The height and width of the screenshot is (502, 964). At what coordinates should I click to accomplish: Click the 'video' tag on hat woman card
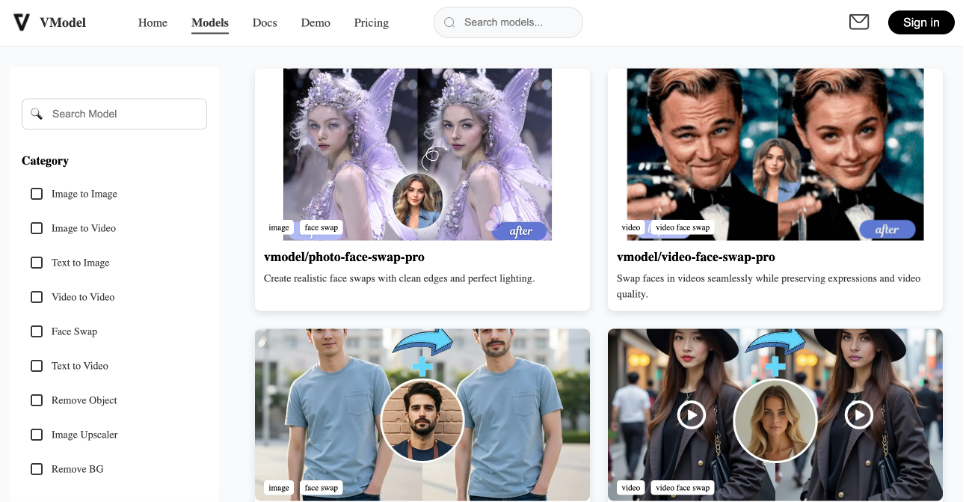631,488
